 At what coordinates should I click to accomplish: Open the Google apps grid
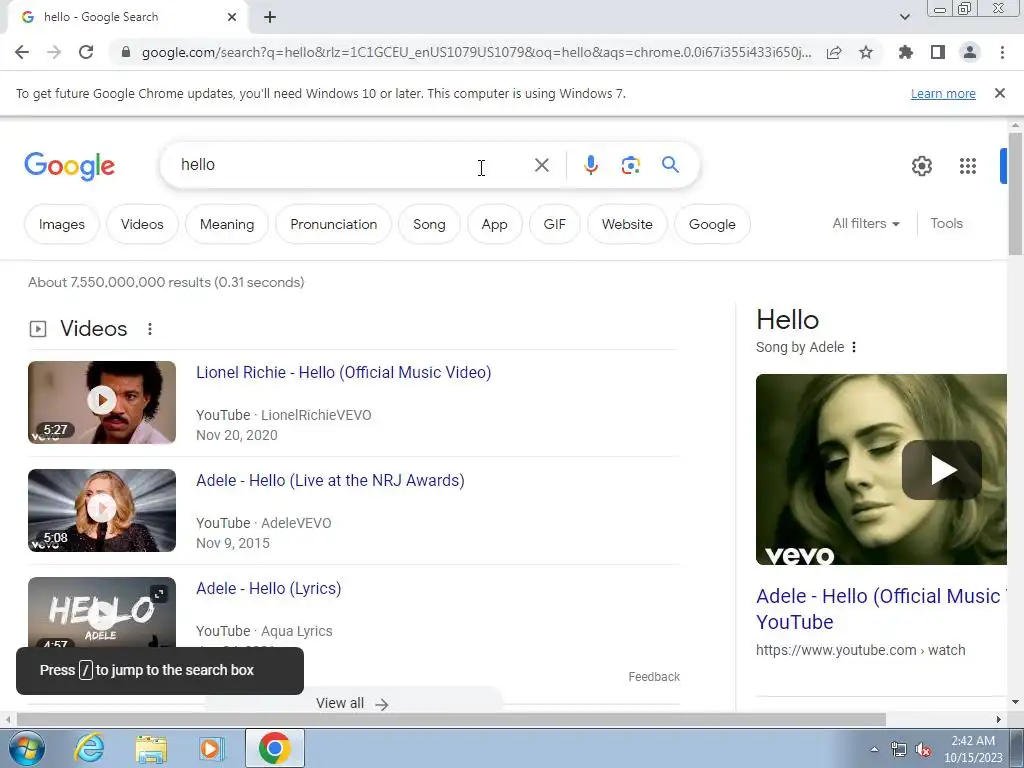click(968, 166)
